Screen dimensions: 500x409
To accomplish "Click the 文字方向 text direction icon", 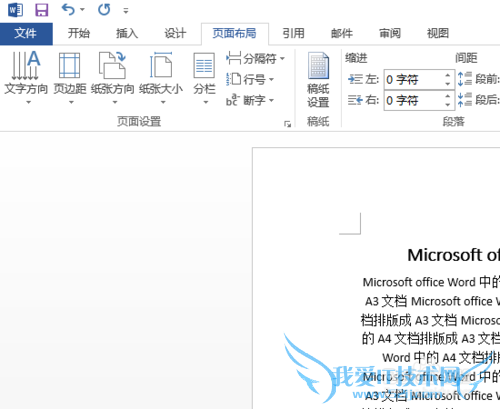I will (x=26, y=65).
